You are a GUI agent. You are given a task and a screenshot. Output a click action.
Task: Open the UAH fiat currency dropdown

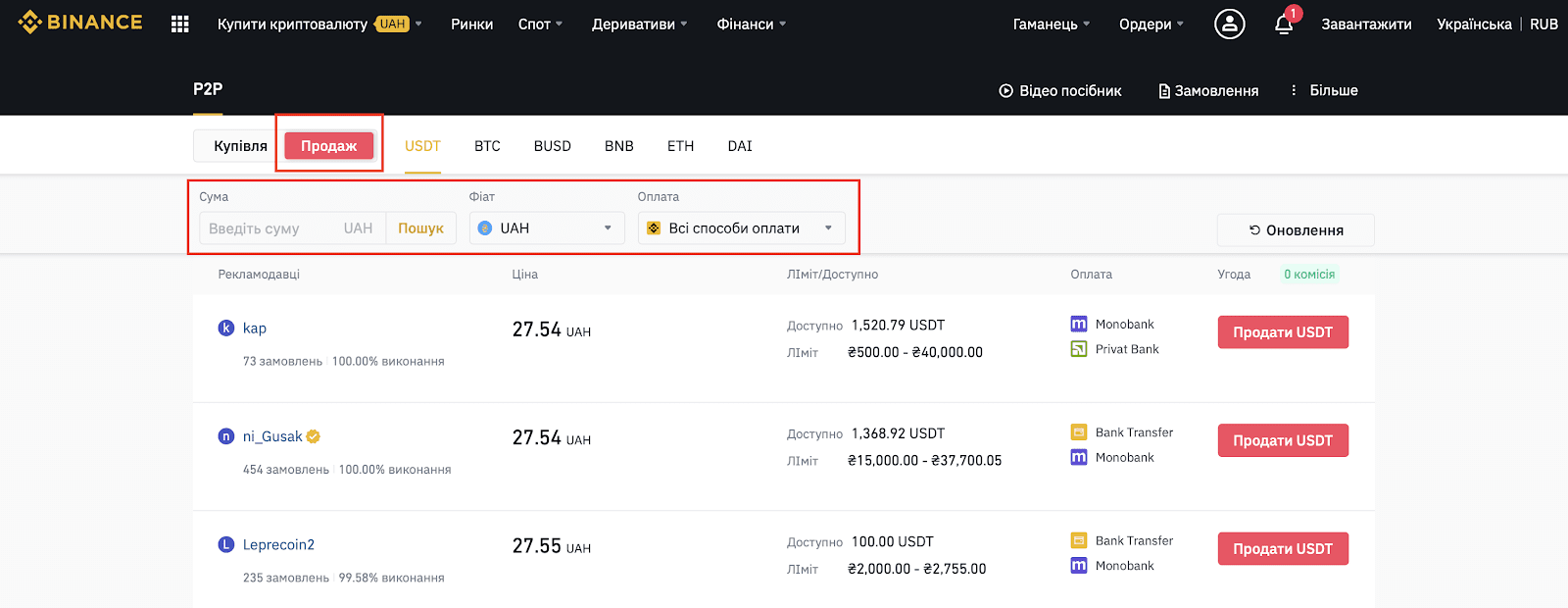[x=547, y=228]
